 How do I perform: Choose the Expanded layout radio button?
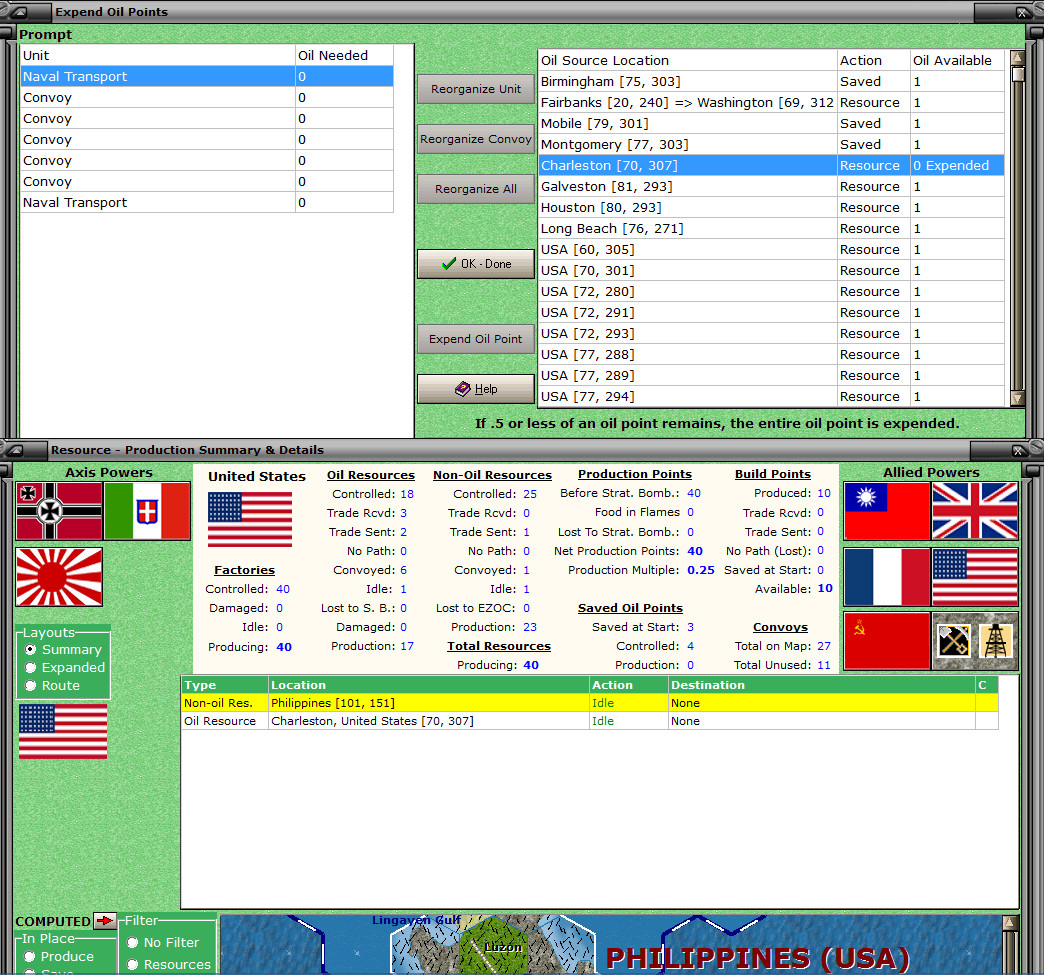coord(31,667)
